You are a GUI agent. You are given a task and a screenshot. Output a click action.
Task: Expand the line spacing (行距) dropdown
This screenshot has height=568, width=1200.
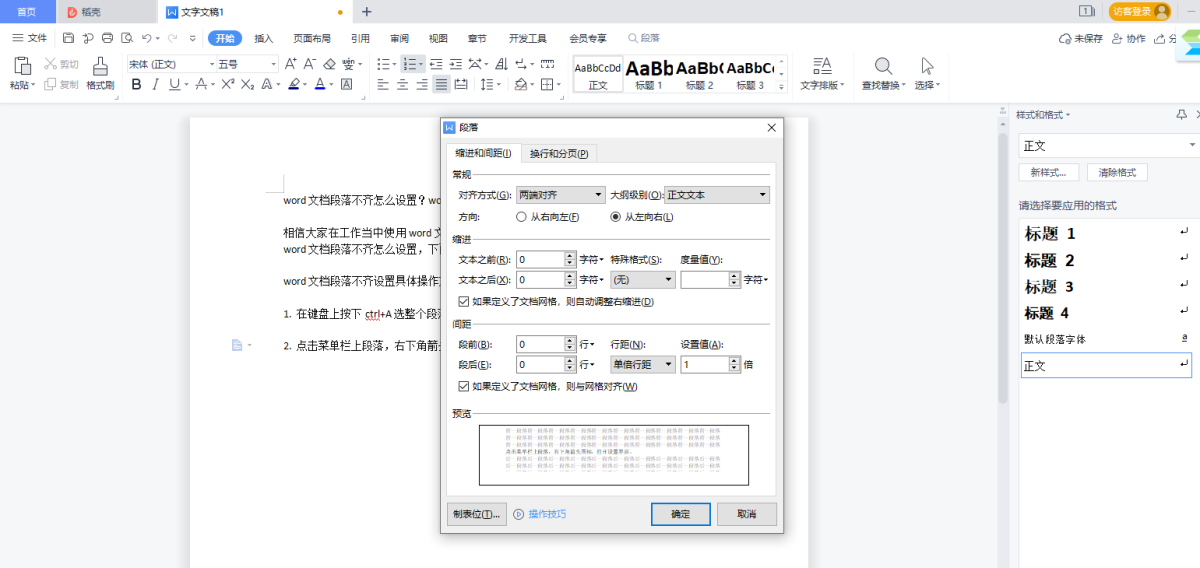642,365
